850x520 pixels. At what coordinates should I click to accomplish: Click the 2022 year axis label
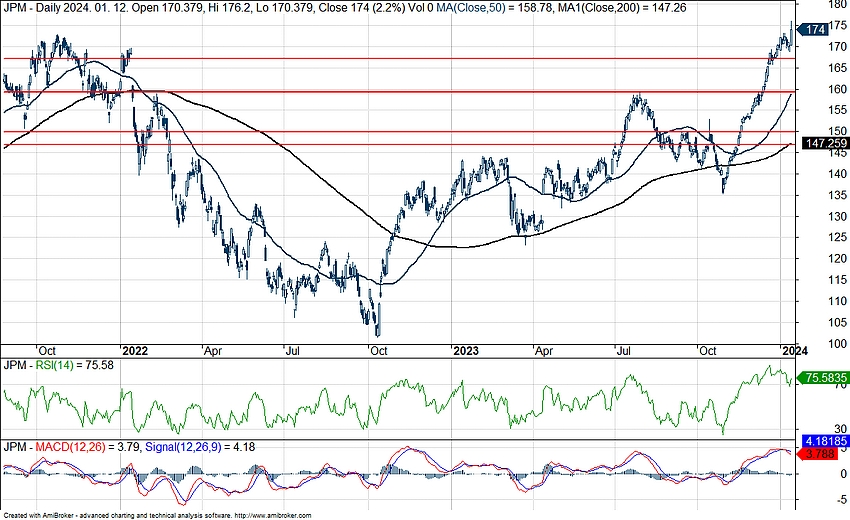click(135, 351)
